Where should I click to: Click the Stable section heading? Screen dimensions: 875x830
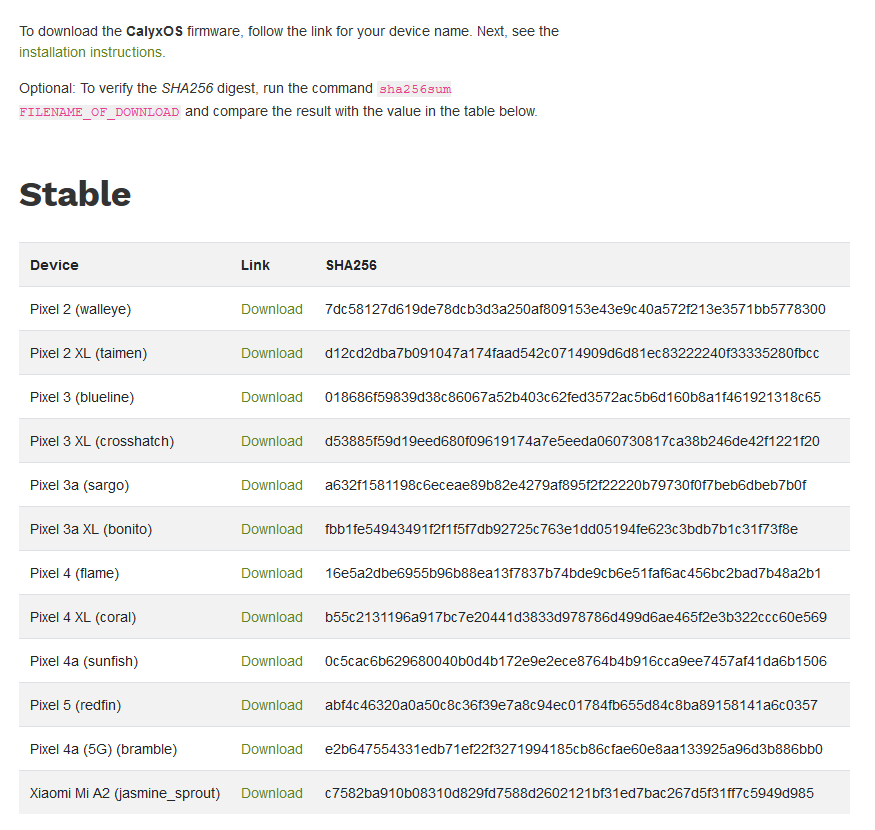pos(75,194)
